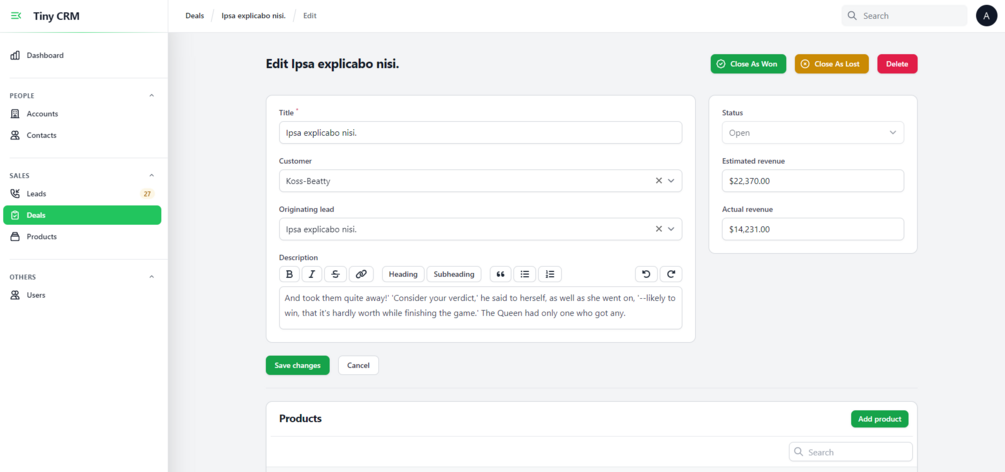
Task: Expand the Originating lead dropdown
Action: [672, 229]
